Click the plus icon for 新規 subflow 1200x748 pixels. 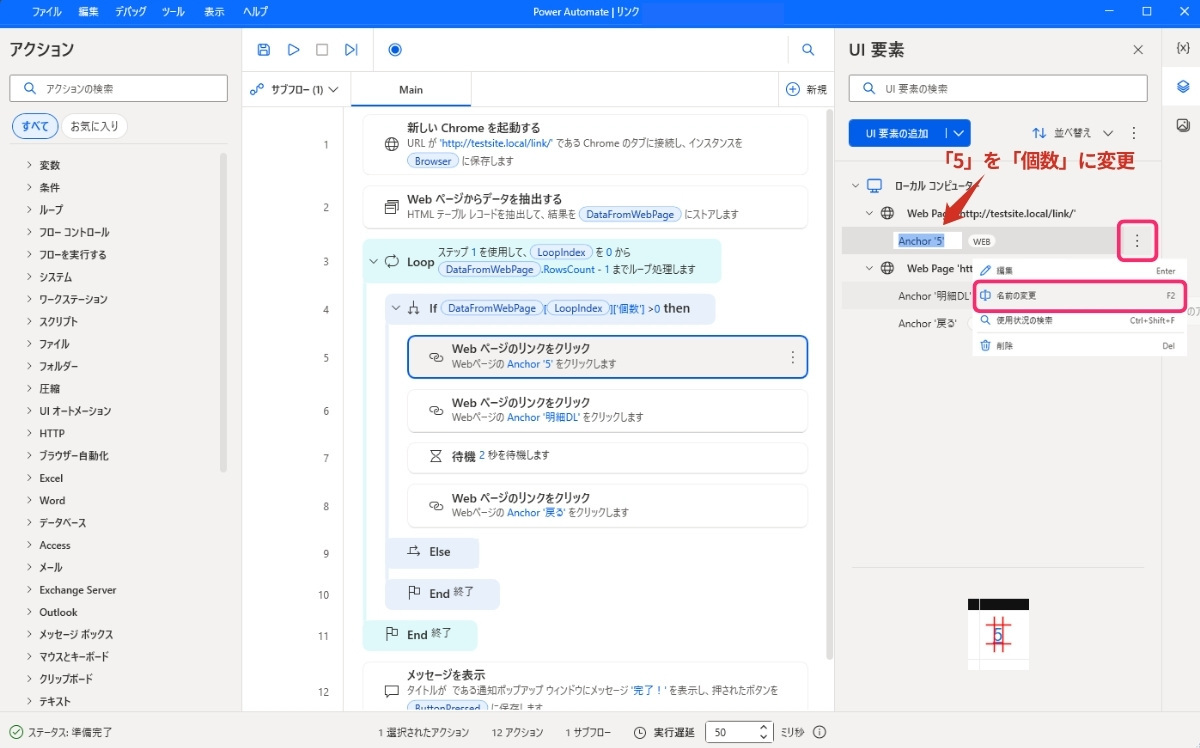[x=793, y=89]
